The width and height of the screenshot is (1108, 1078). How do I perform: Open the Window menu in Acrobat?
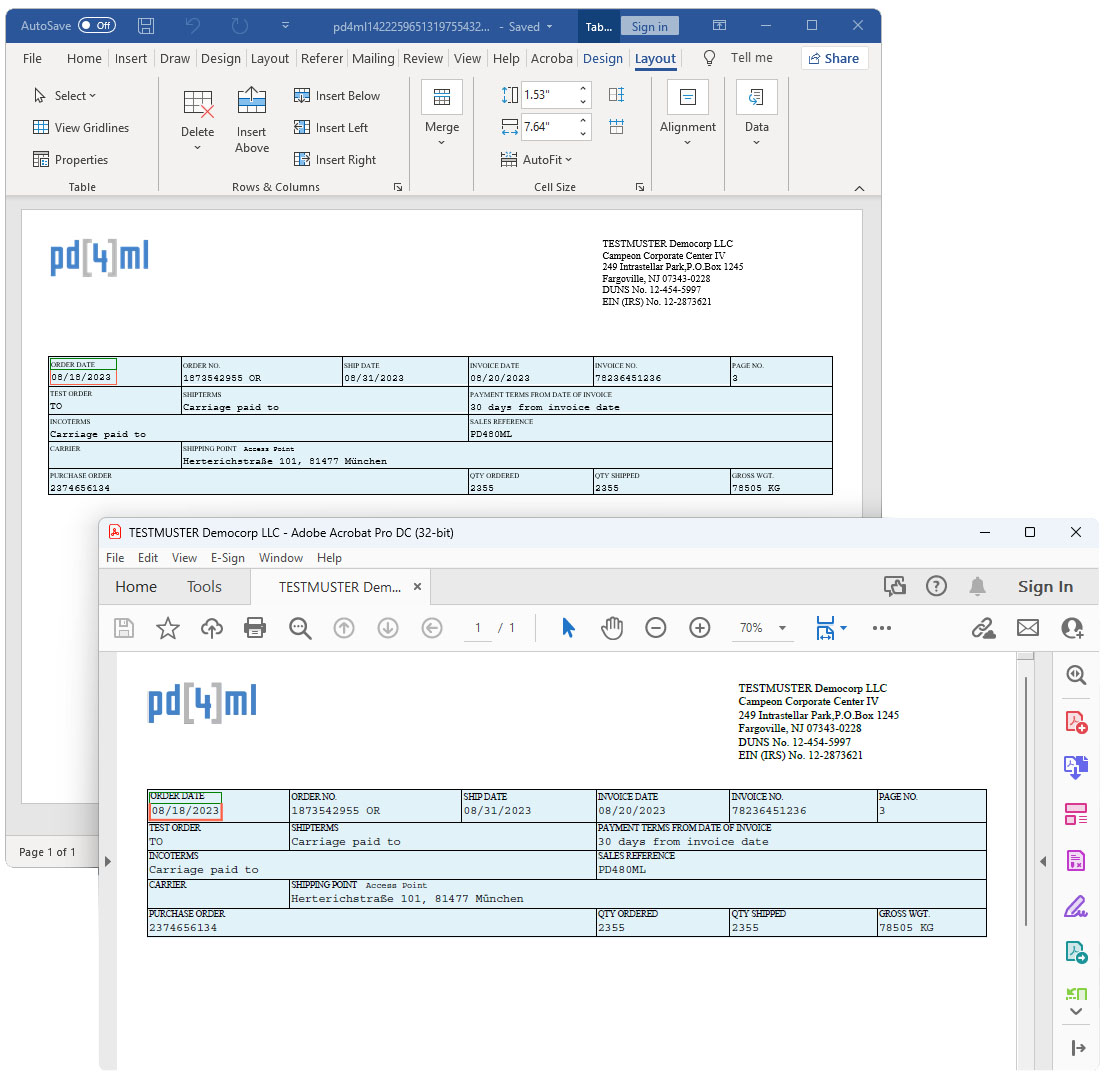coord(281,557)
